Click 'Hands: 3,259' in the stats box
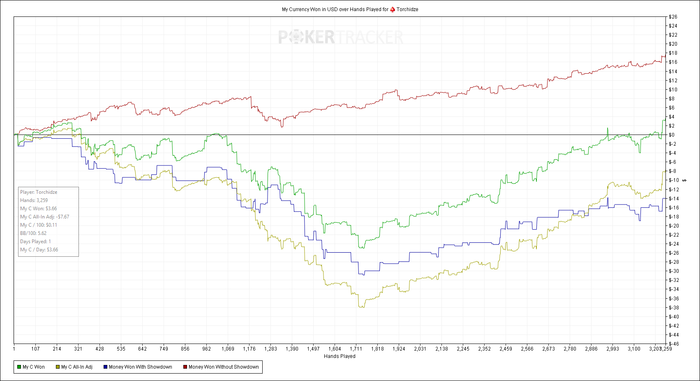 (x=33, y=200)
